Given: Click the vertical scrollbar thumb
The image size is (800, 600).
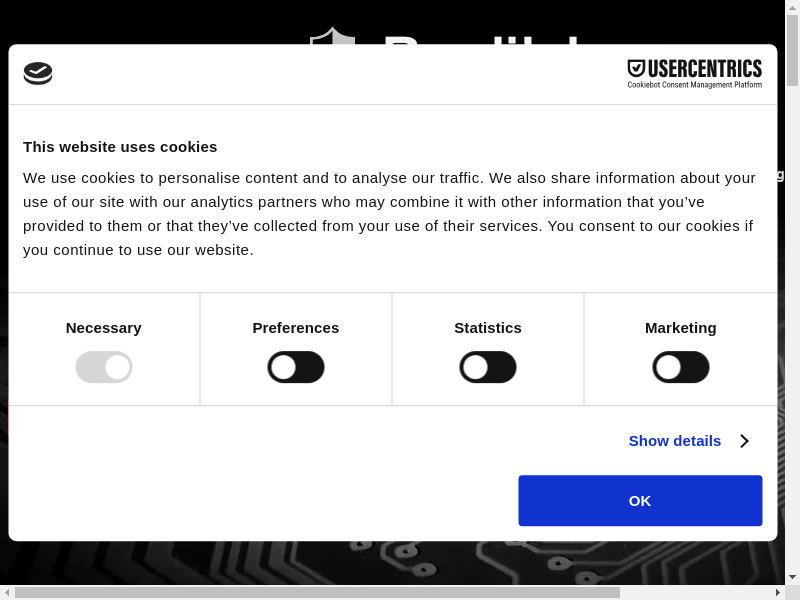Looking at the screenshot, I should [x=792, y=50].
